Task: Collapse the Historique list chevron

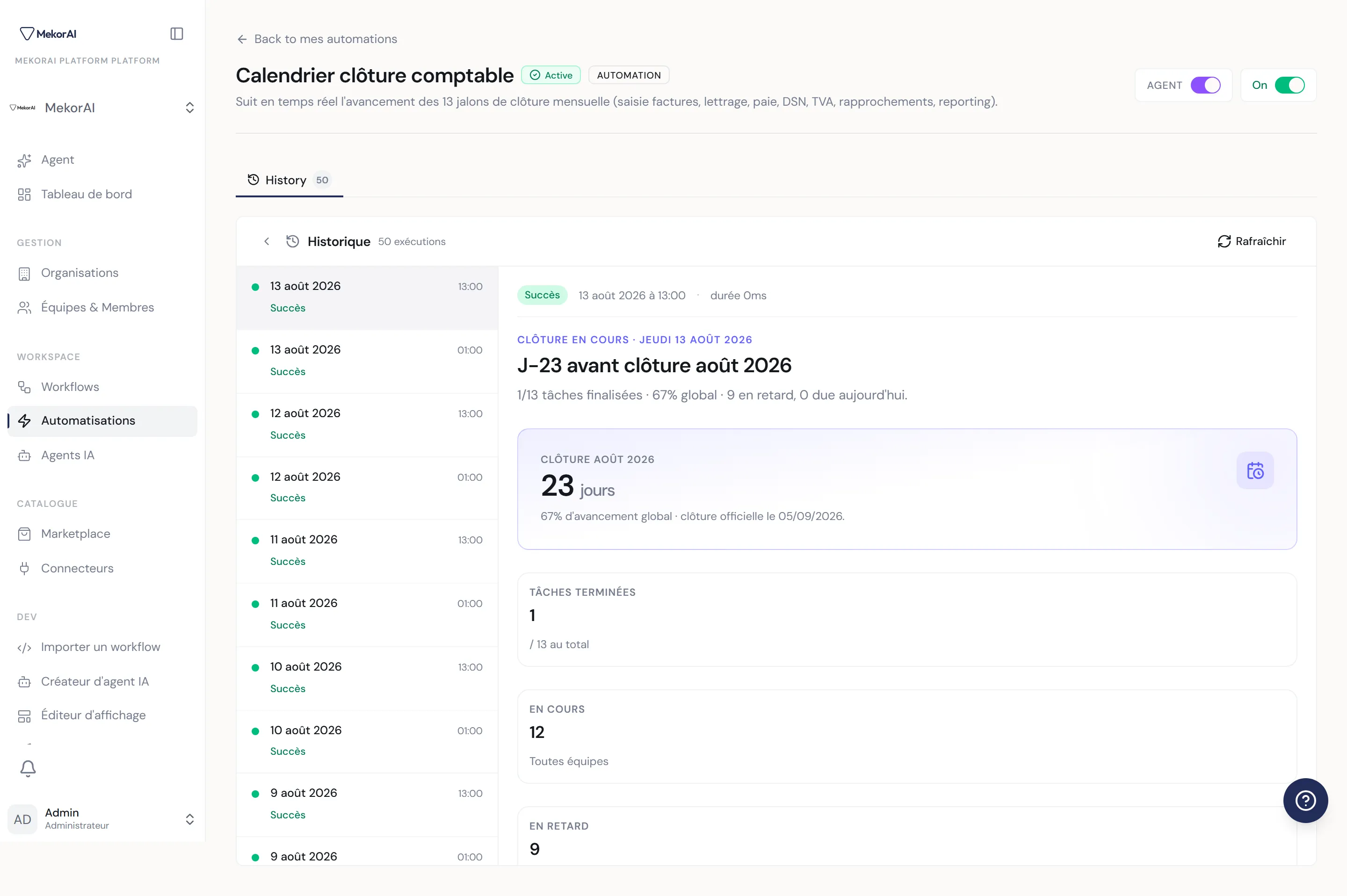Action: pyautogui.click(x=267, y=241)
